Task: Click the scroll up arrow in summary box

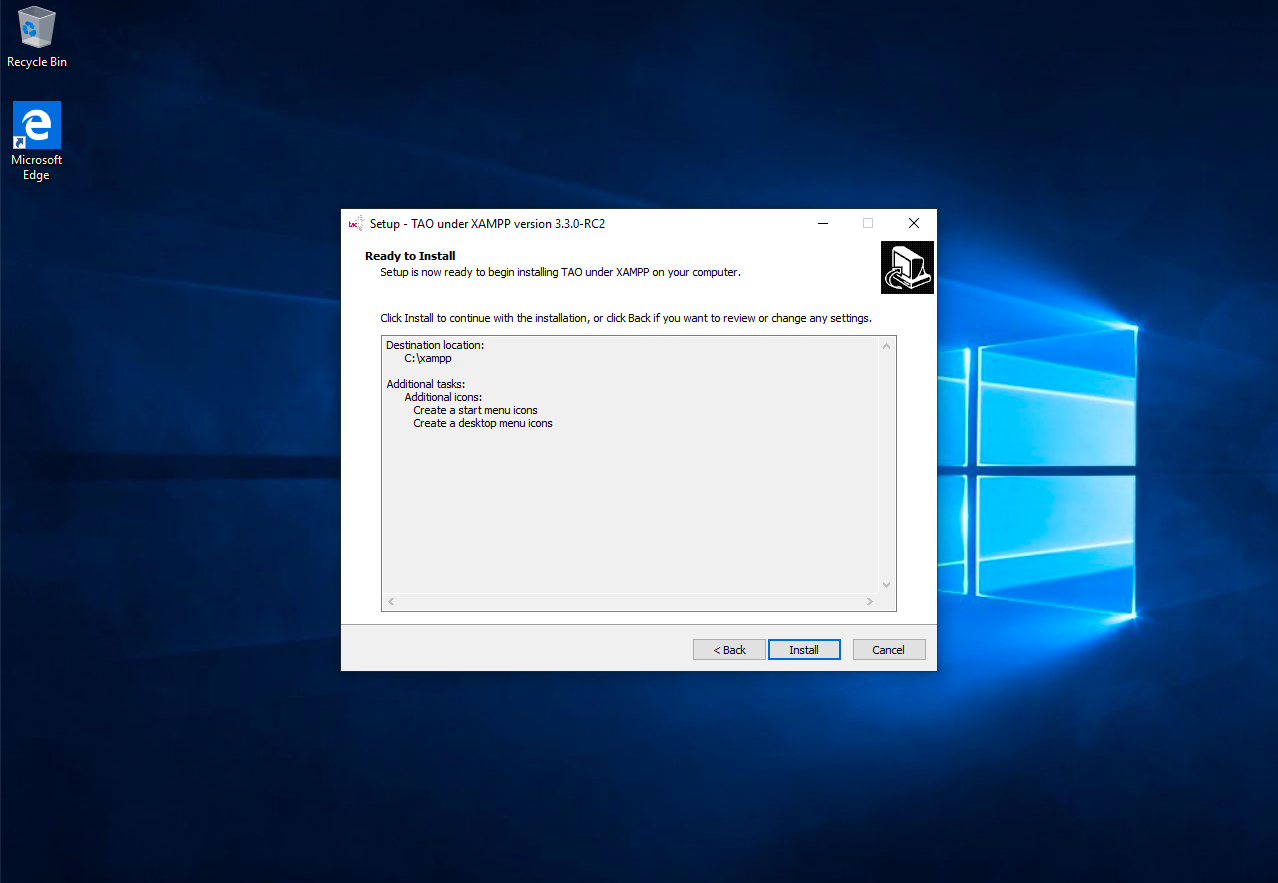Action: coord(886,344)
